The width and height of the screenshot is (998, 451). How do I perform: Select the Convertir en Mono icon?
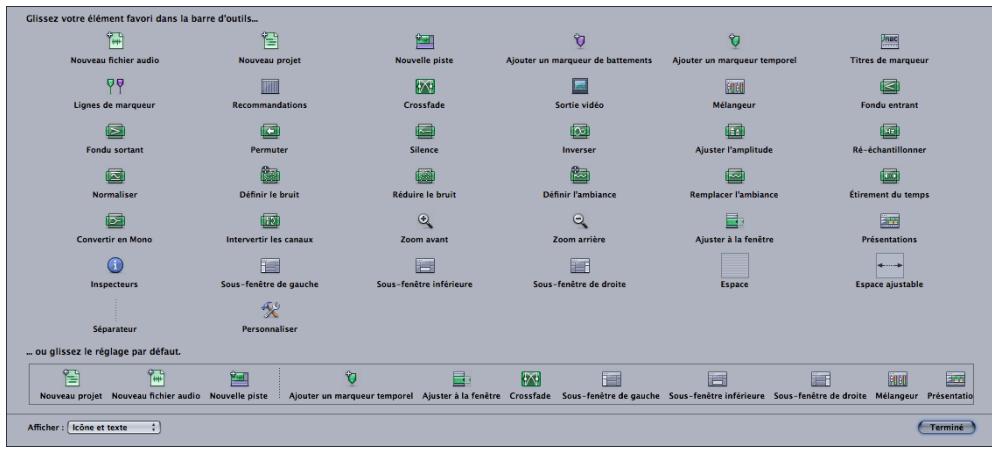[115, 221]
